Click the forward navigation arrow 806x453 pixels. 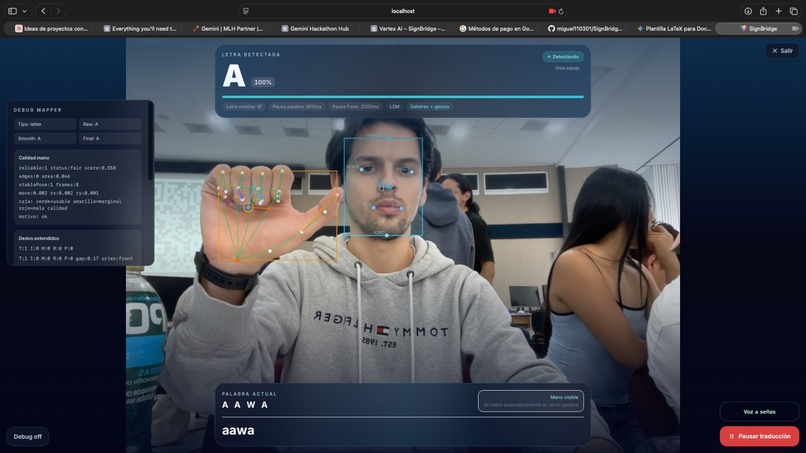pyautogui.click(x=58, y=11)
